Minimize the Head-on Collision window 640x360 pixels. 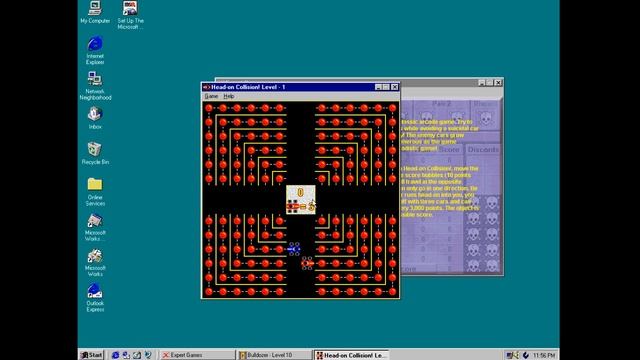tap(378, 87)
